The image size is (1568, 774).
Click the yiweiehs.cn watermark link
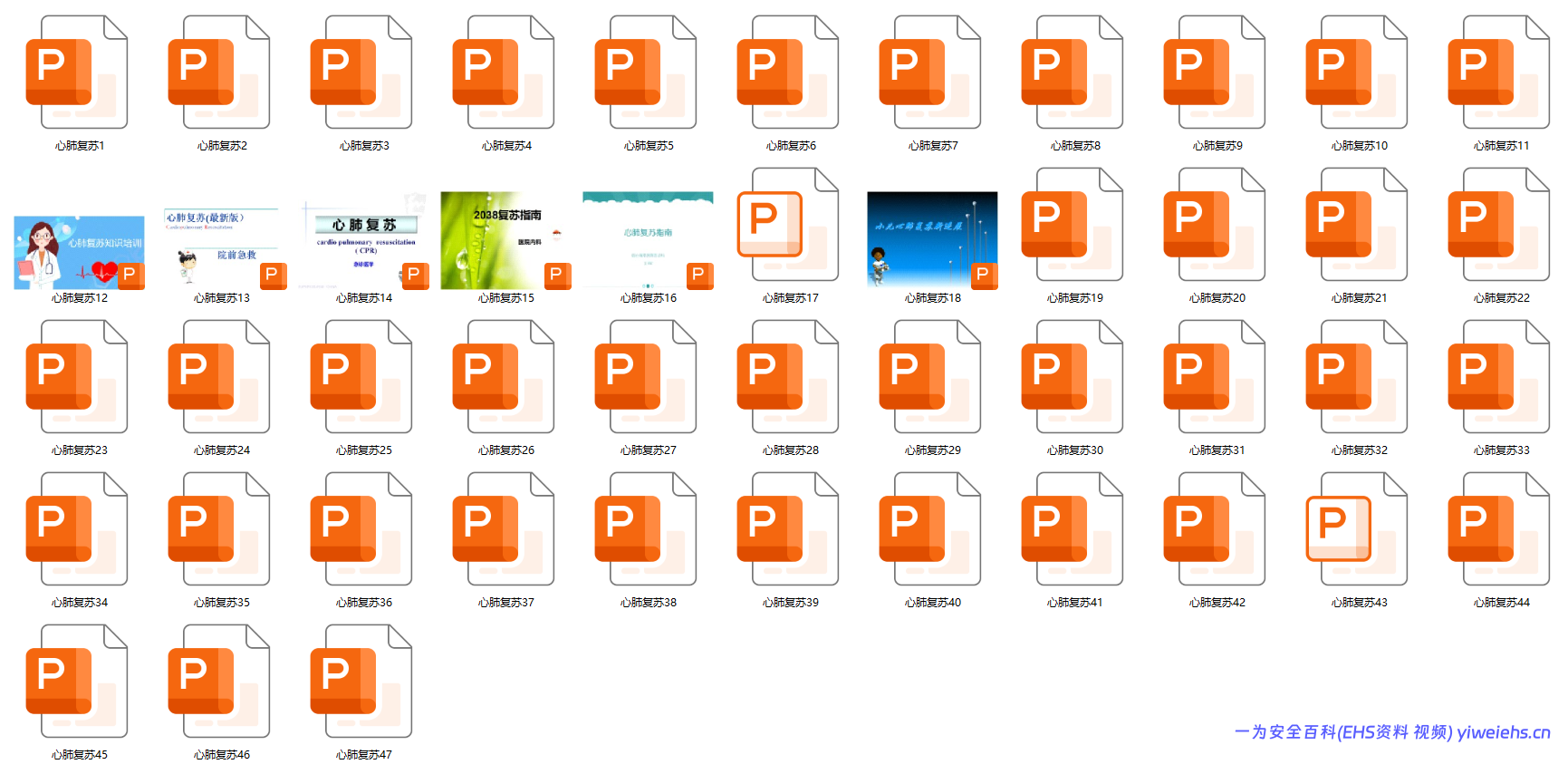tap(1391, 732)
